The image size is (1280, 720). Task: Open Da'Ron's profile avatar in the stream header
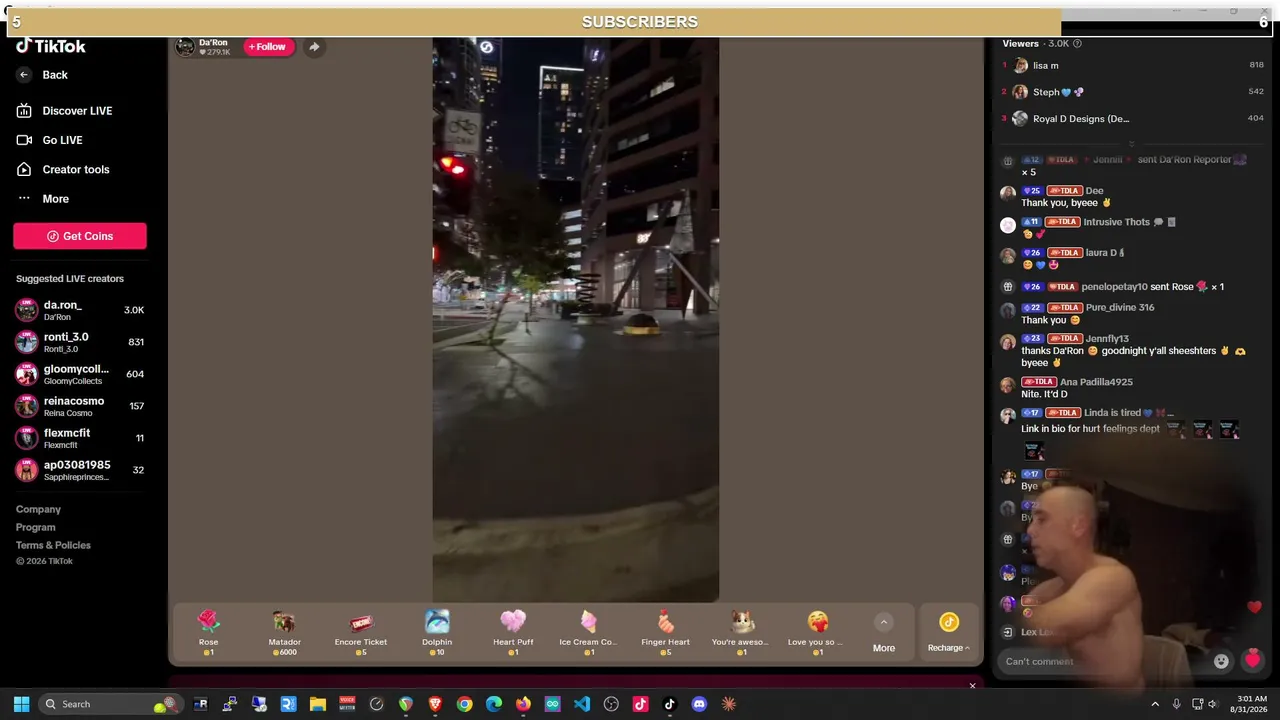(185, 47)
